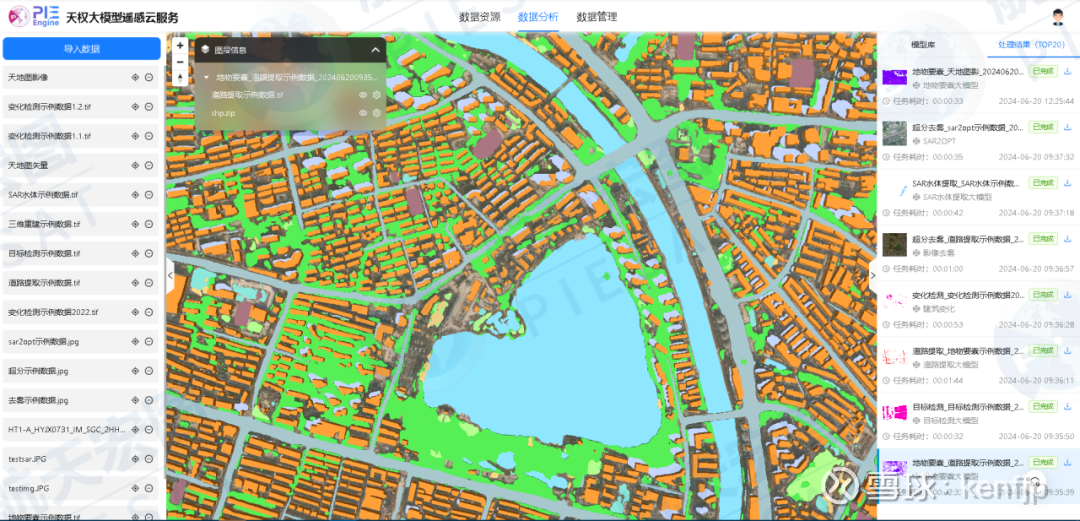Click the 已完成 status of SAR水体提取 task
Viewport: 1080px width, 521px height.
(1041, 183)
